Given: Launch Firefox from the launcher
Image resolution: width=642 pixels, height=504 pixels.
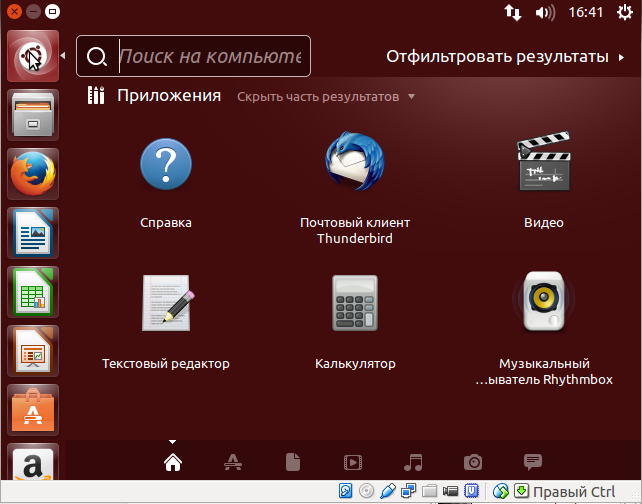Looking at the screenshot, I should (33, 174).
